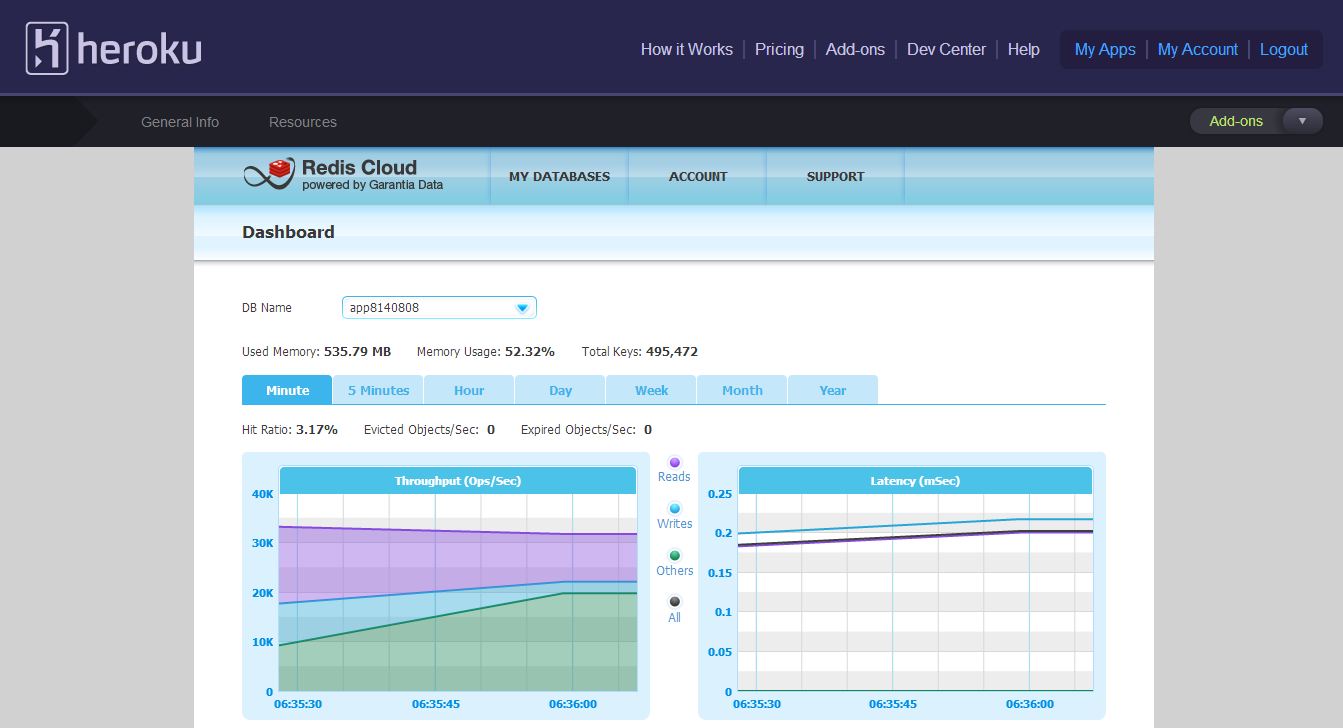Open the DB Name dropdown
Image resolution: width=1343 pixels, height=728 pixels.
pos(439,308)
